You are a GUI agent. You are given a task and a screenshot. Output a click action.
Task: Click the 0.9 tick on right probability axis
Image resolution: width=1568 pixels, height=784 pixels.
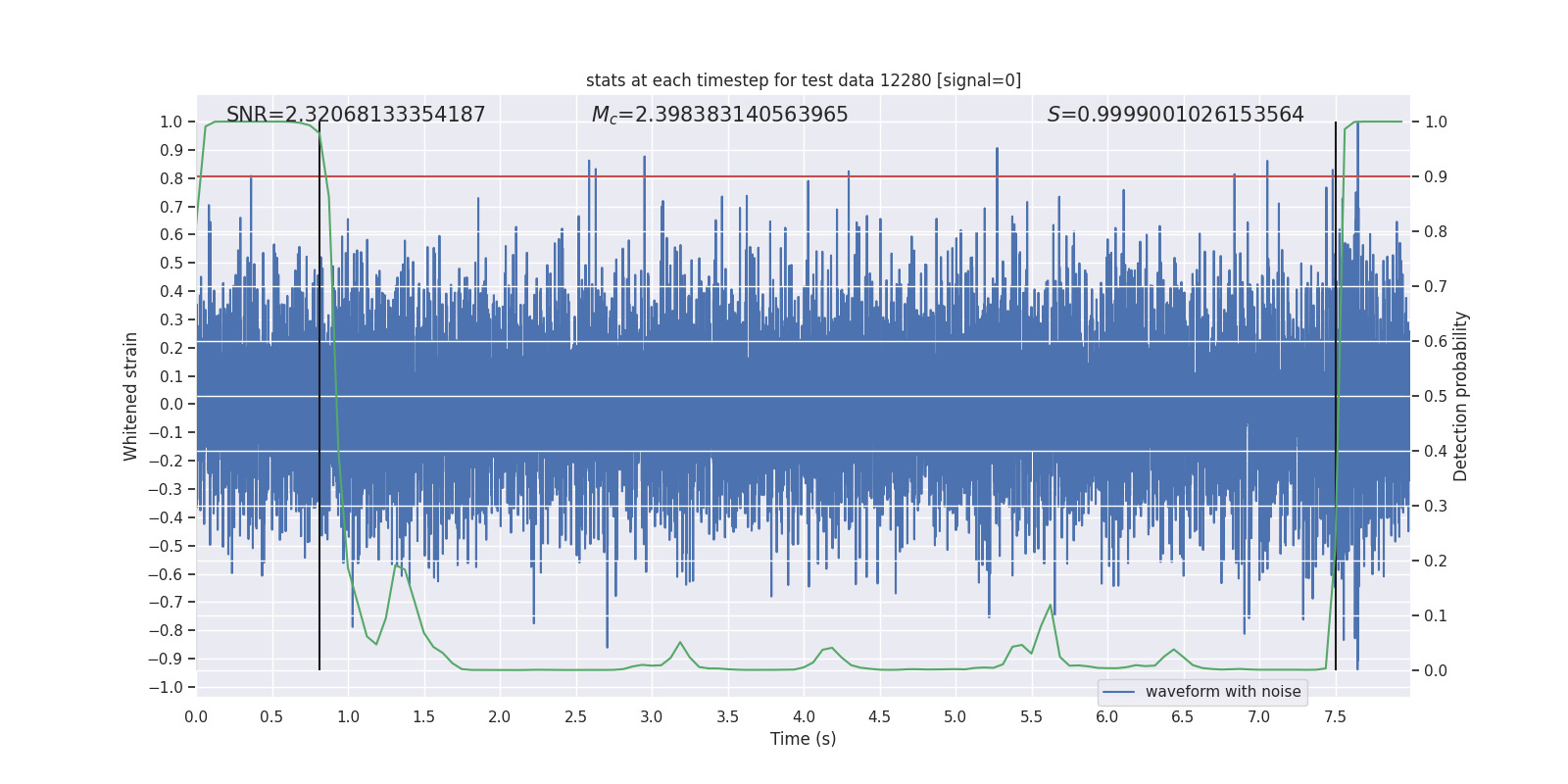[1436, 177]
